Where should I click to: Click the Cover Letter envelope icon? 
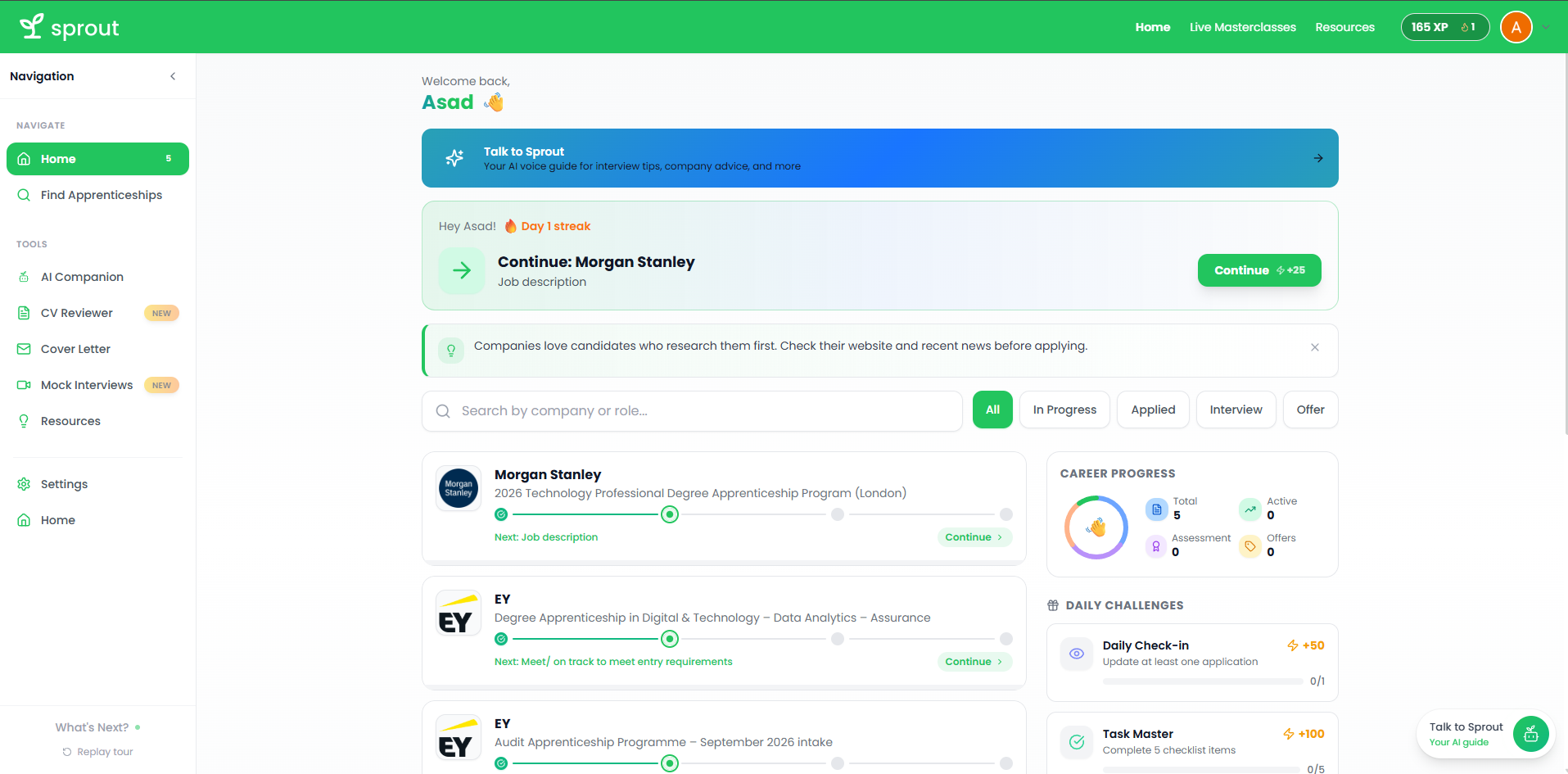click(x=24, y=349)
